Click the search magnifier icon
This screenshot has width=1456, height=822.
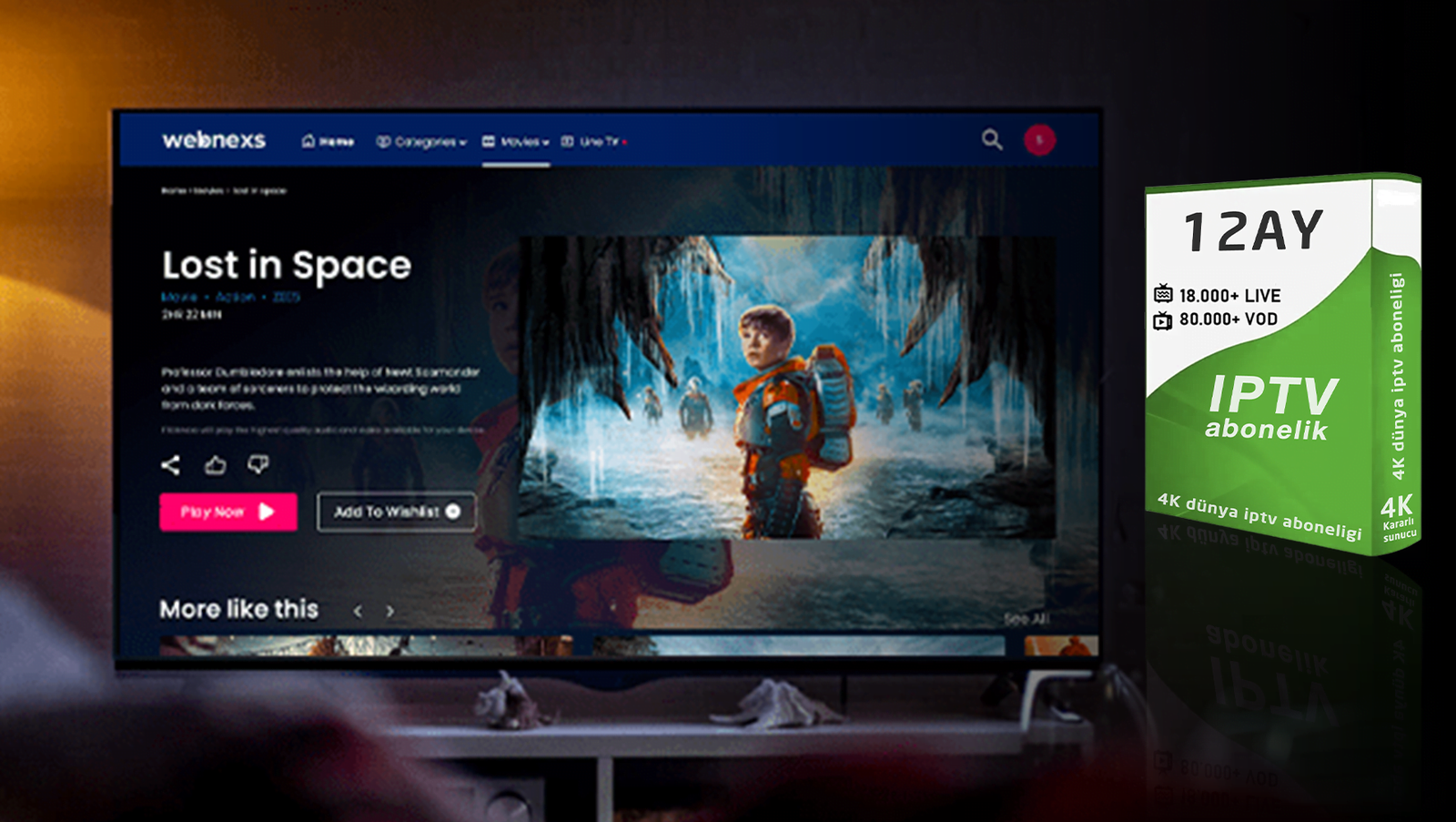point(992,139)
